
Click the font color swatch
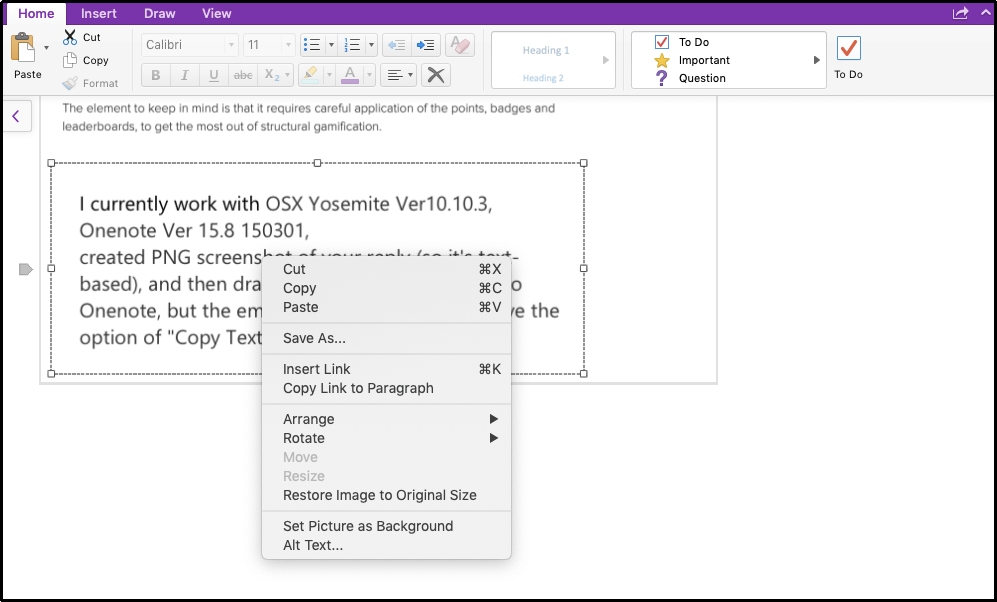pyautogui.click(x=352, y=74)
